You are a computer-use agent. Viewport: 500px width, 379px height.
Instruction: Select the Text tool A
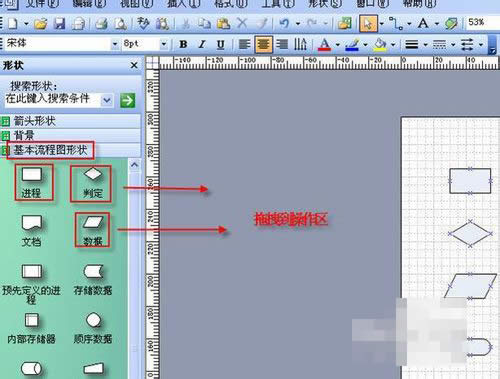pos(423,23)
